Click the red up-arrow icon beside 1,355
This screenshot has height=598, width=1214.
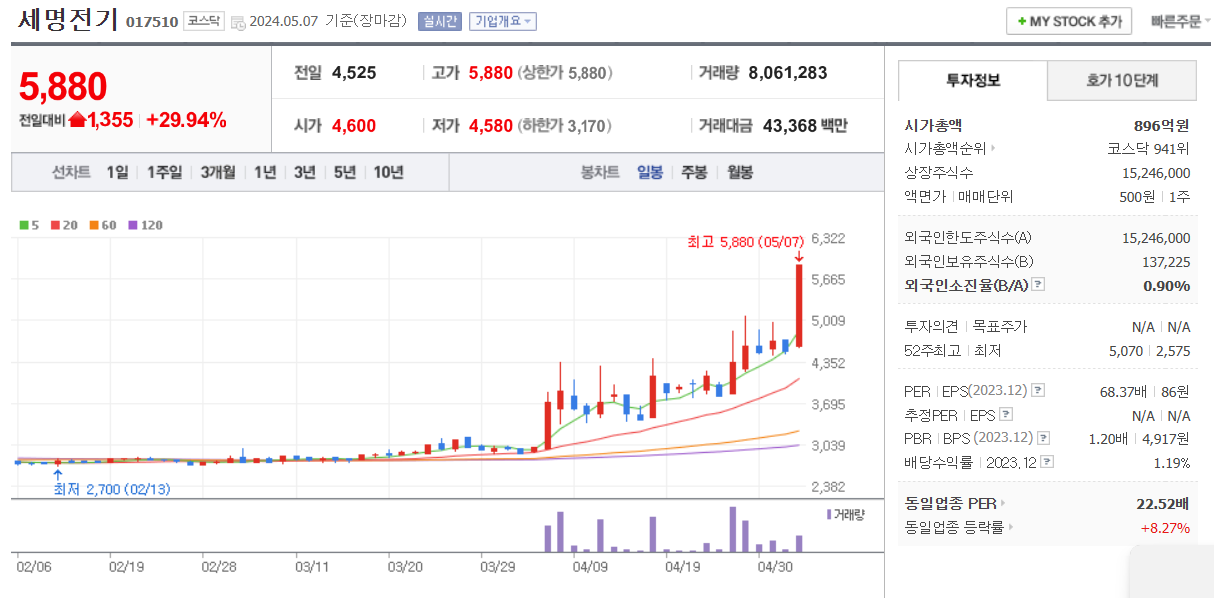77,121
